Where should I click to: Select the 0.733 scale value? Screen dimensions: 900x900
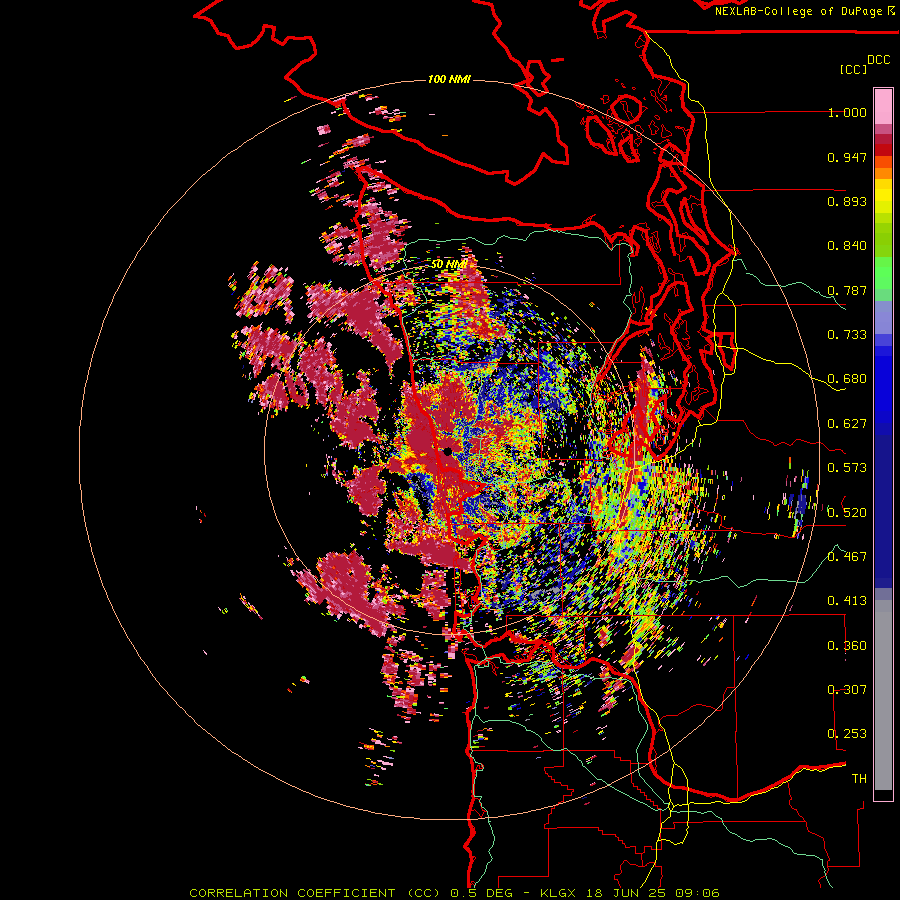(x=847, y=335)
